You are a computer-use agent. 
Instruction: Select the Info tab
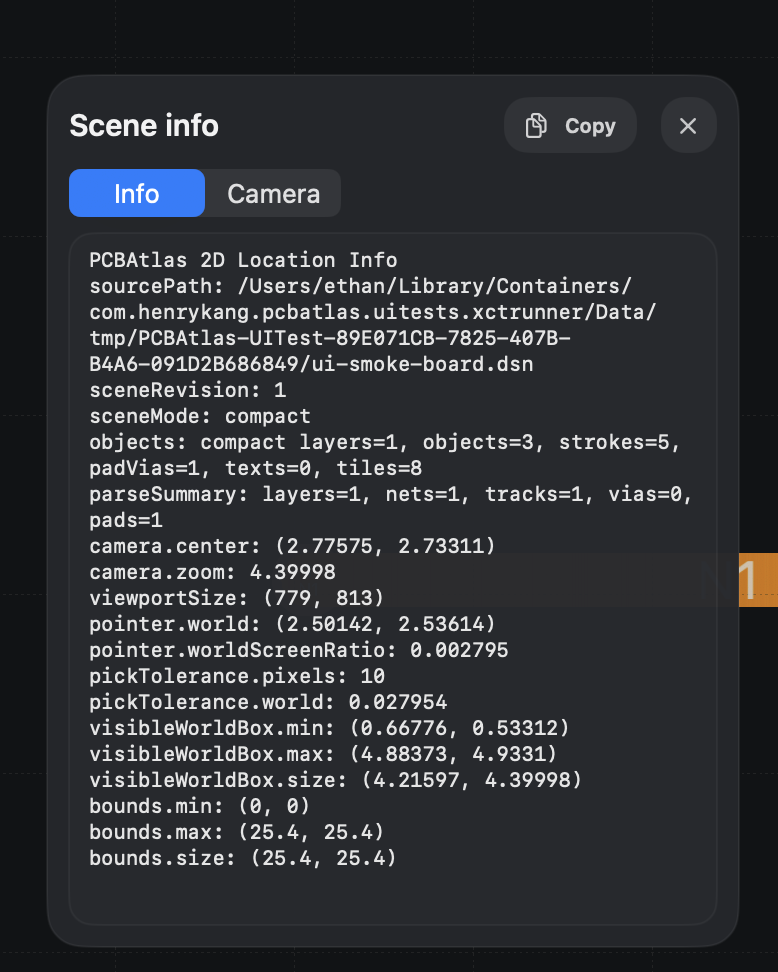pos(136,193)
